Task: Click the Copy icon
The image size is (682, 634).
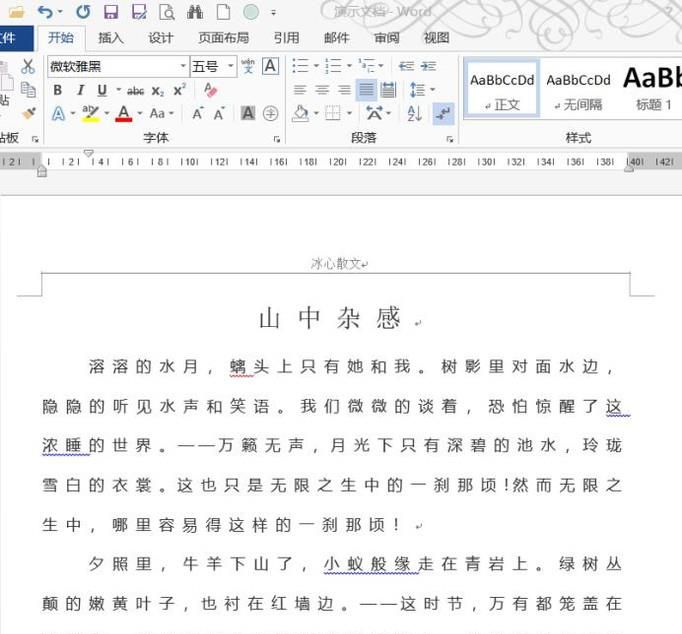Action: 28,90
